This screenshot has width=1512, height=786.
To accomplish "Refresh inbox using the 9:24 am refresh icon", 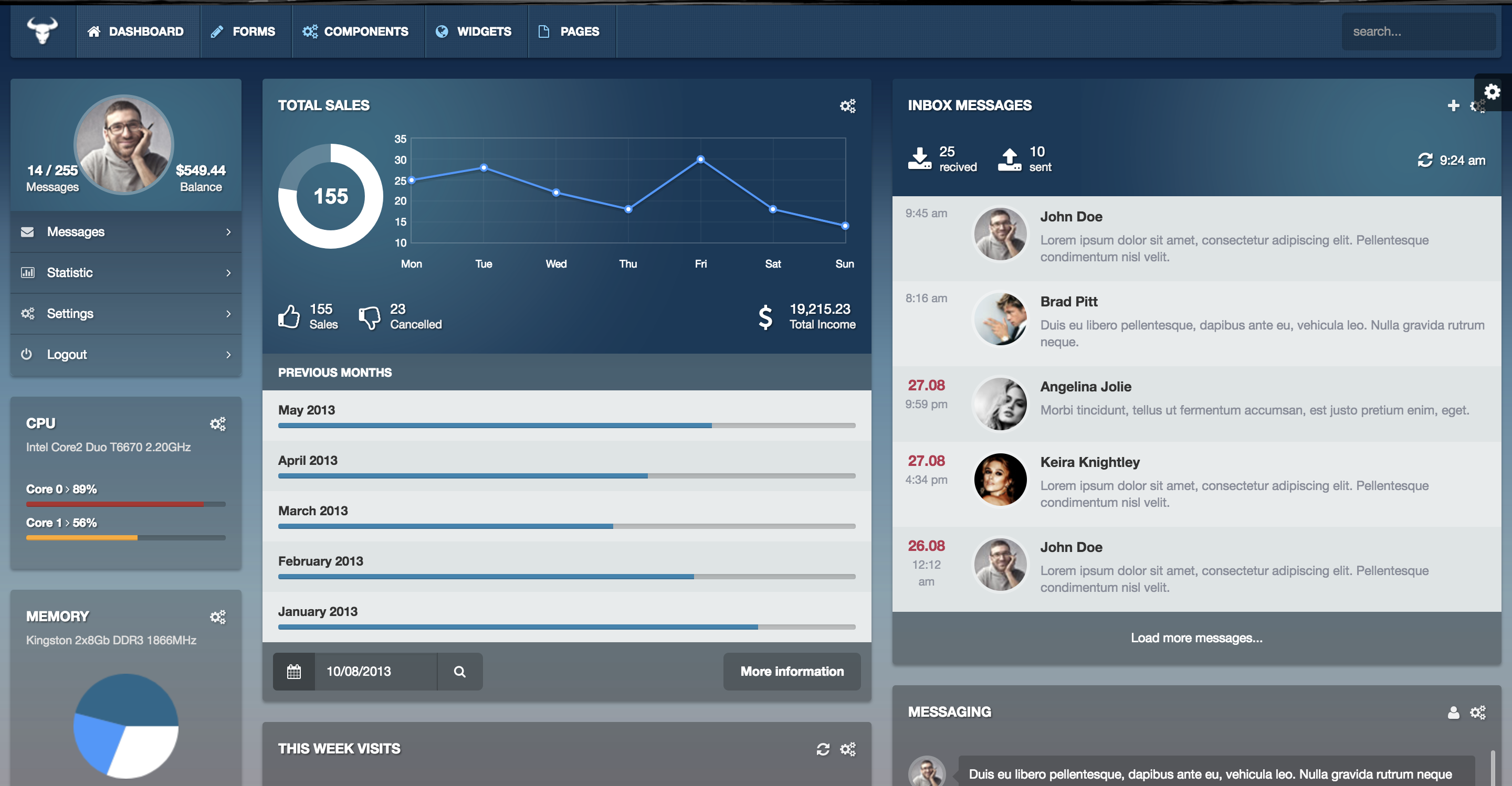I will [1424, 160].
